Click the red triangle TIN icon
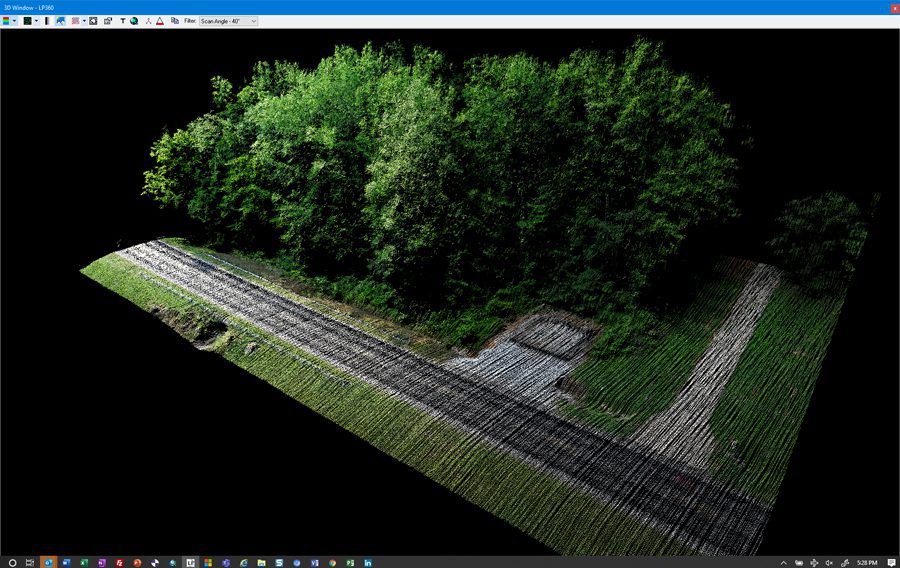The image size is (900, 568). (160, 21)
